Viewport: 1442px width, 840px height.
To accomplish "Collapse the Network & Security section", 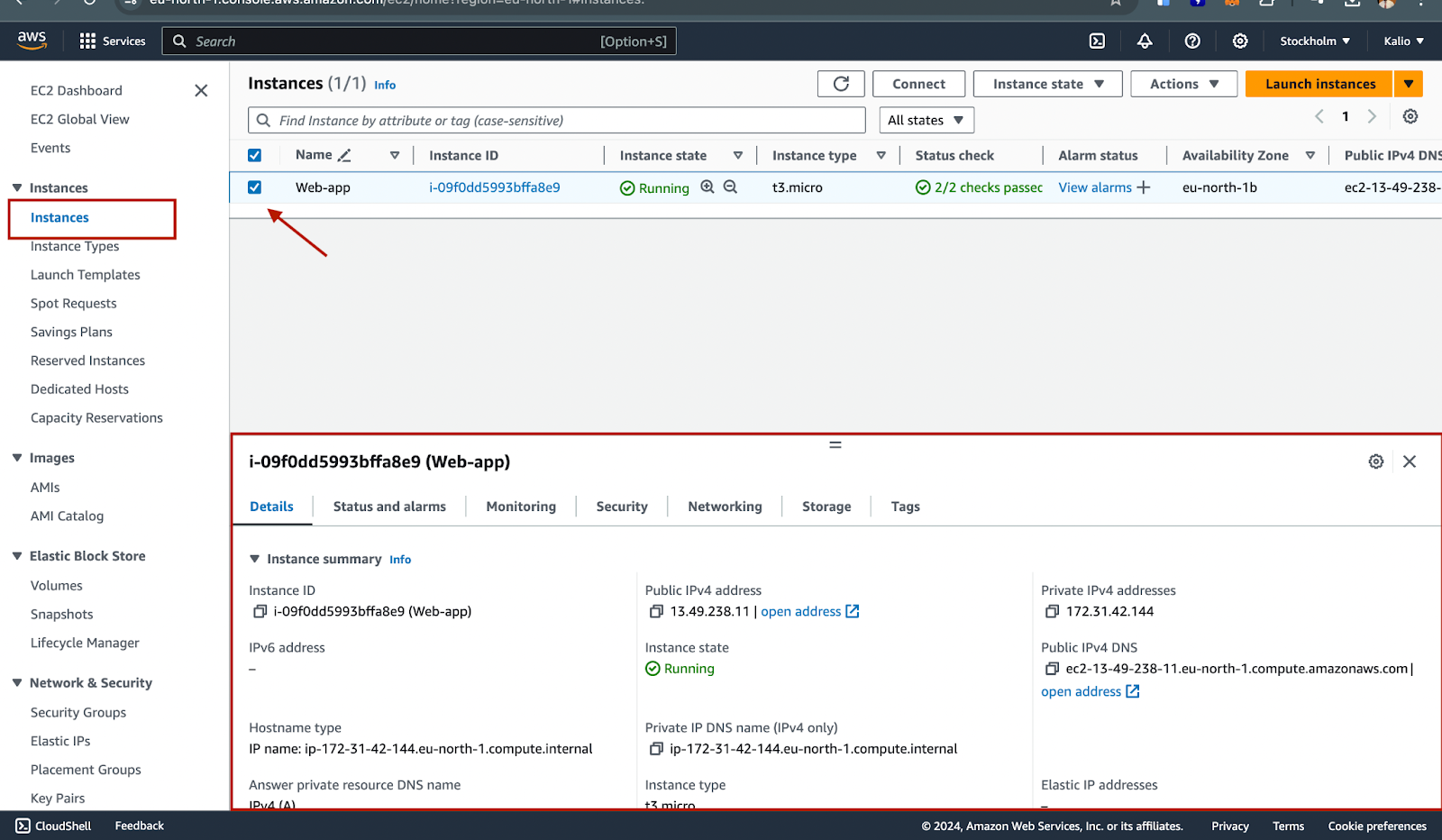I will click(x=17, y=683).
